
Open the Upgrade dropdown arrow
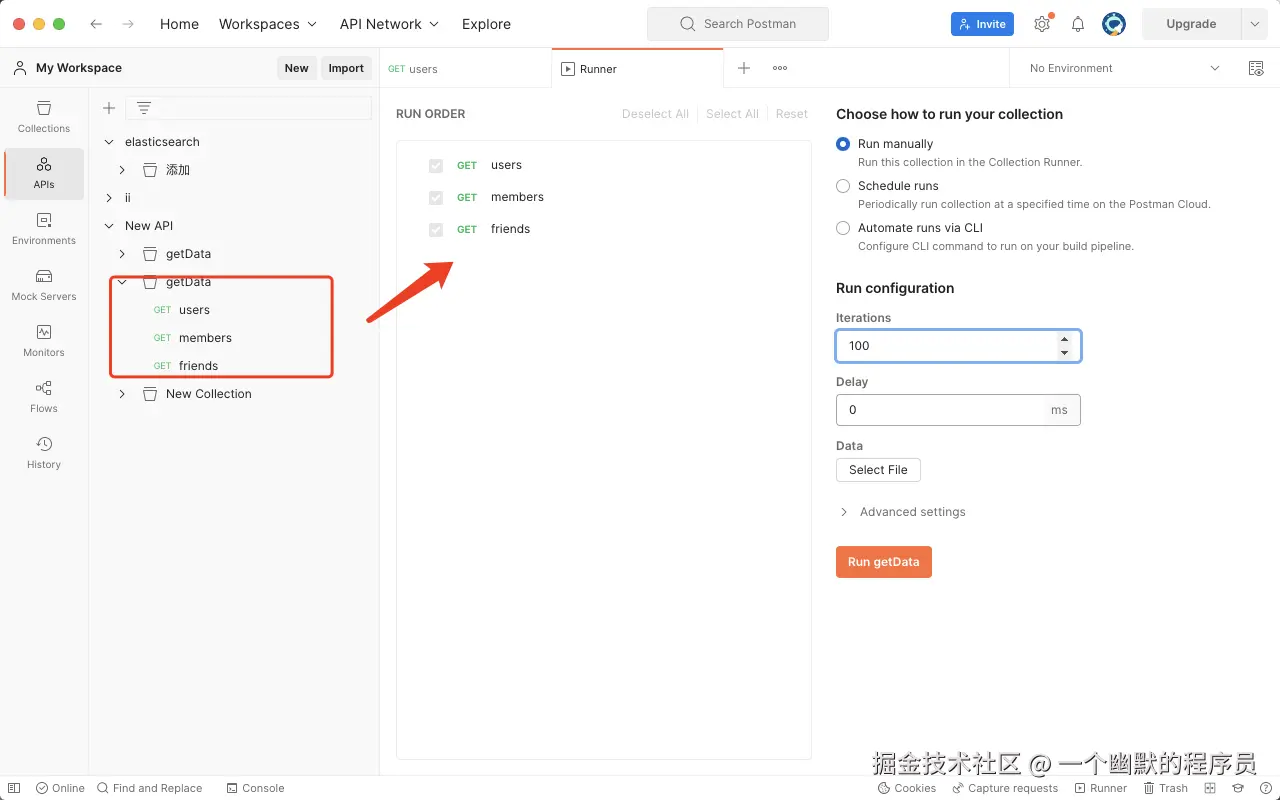1254,24
